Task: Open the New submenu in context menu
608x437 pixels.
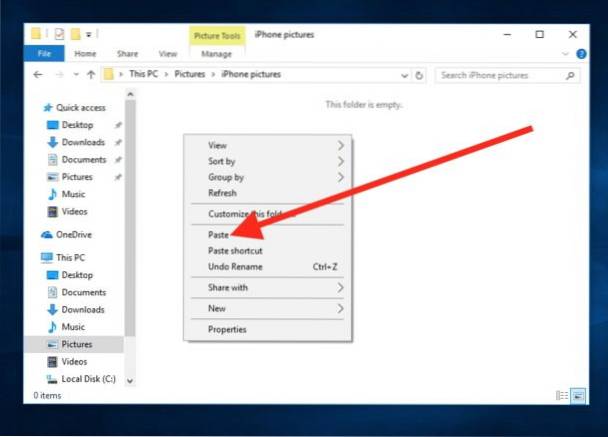Action: pyautogui.click(x=217, y=309)
